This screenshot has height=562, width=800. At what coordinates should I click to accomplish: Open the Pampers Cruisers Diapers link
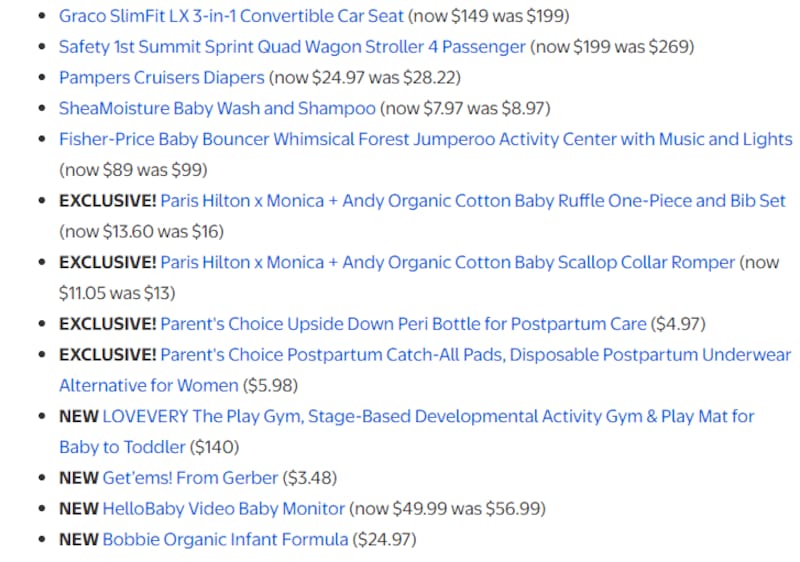[162, 78]
